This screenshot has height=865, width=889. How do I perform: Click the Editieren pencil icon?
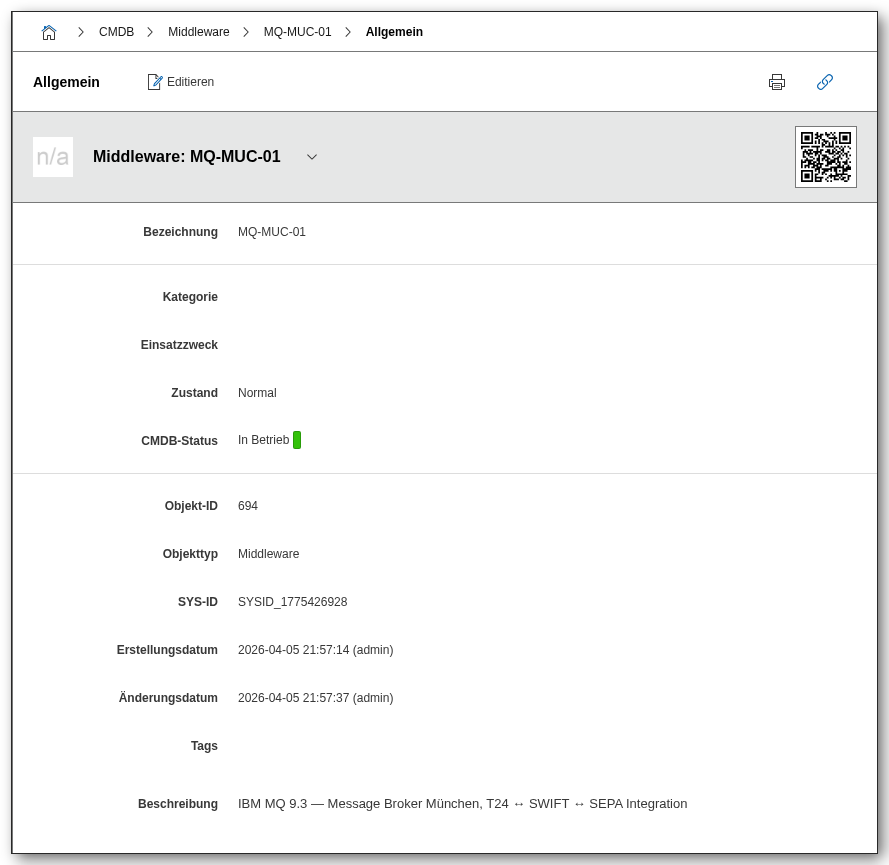click(156, 81)
